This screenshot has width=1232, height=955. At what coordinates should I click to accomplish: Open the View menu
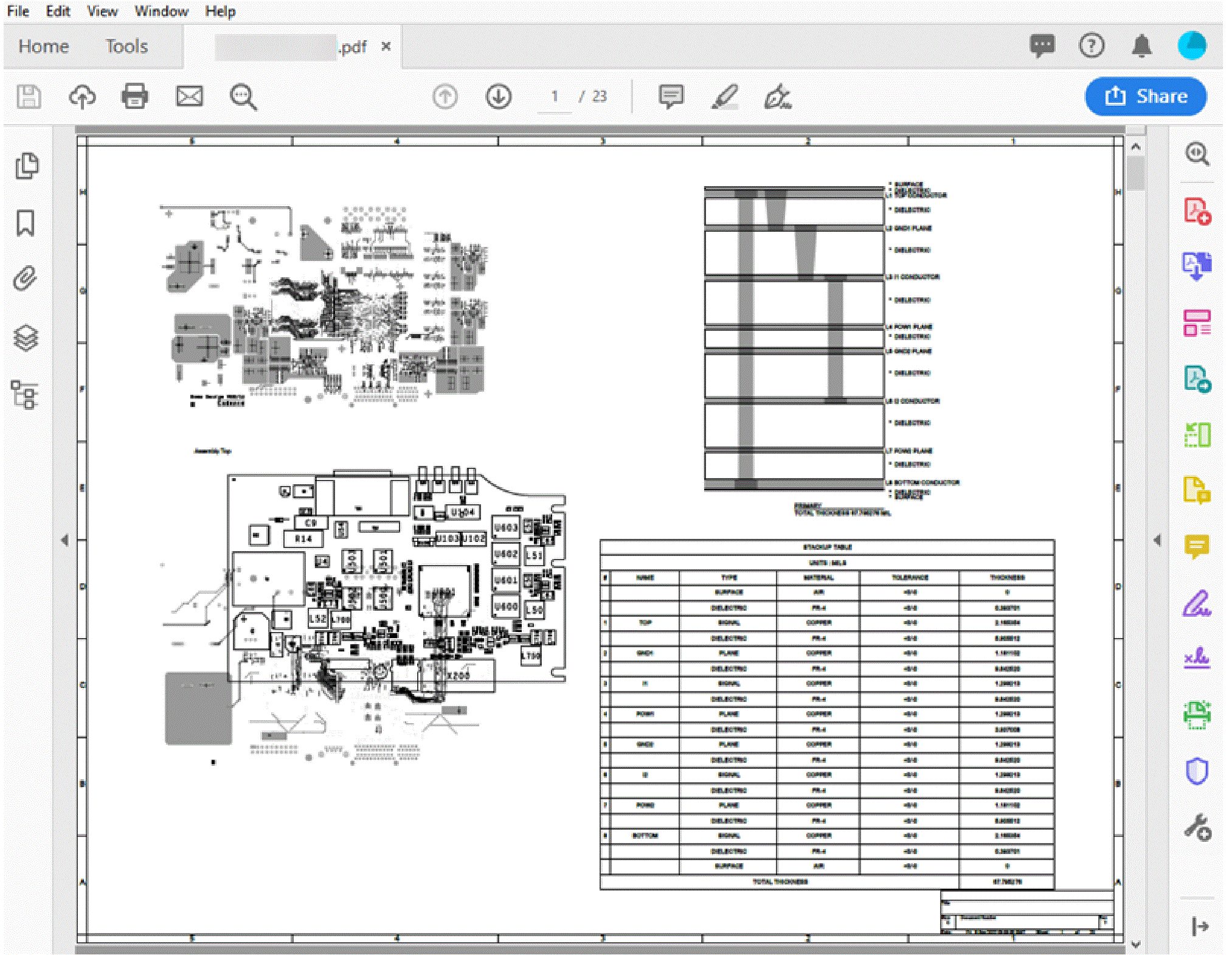[x=102, y=11]
